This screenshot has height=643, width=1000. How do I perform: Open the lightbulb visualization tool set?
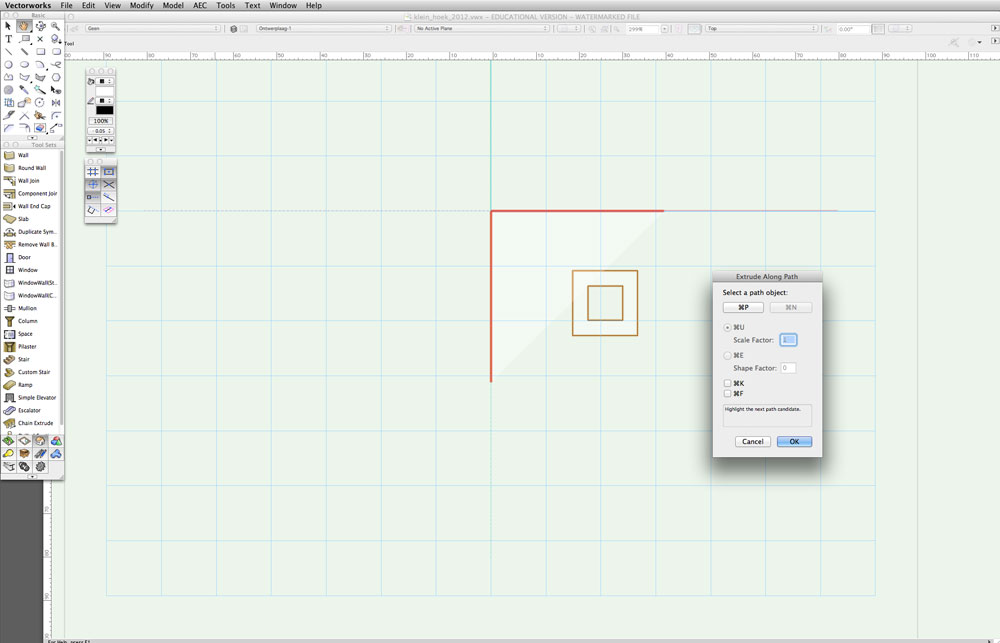[8, 454]
